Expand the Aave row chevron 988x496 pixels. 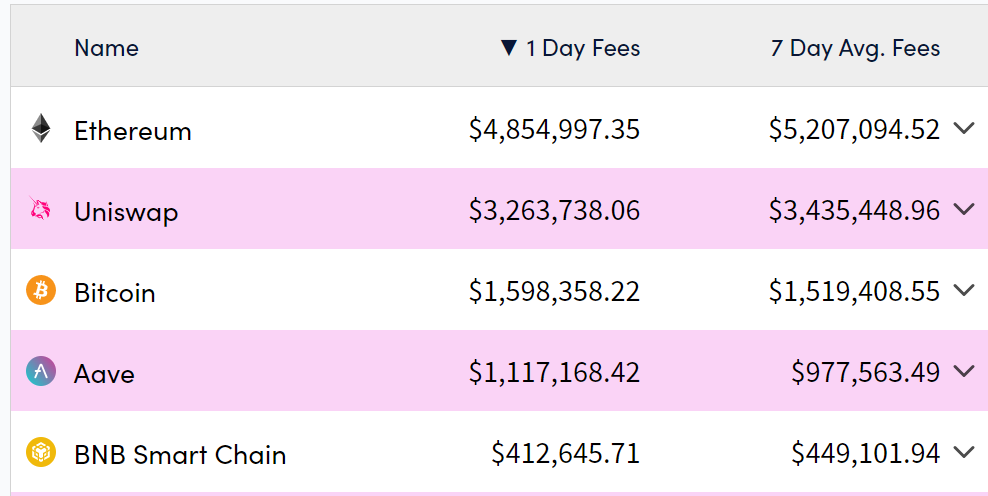[964, 372]
